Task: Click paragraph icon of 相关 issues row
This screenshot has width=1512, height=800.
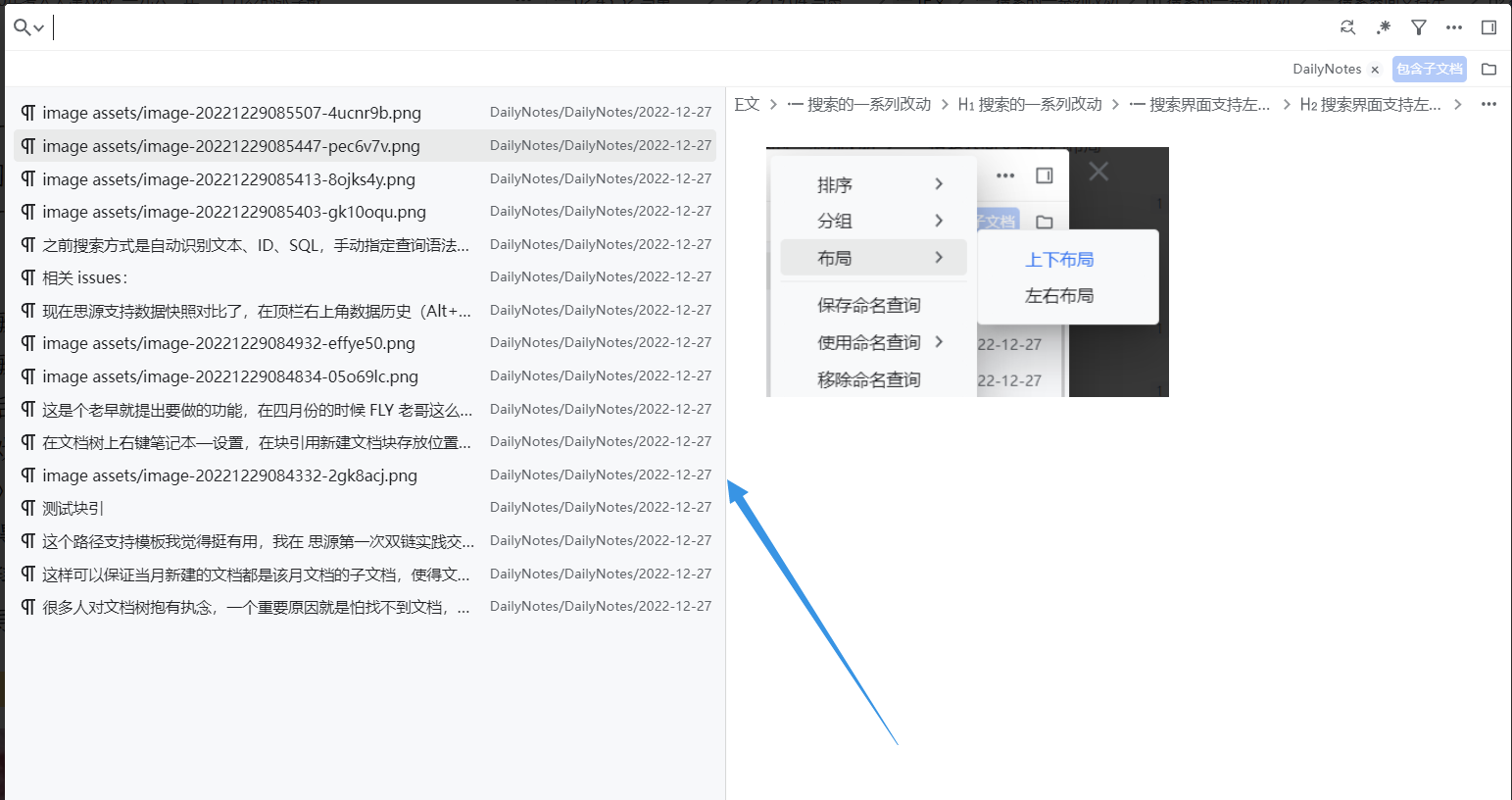Action: (x=28, y=277)
